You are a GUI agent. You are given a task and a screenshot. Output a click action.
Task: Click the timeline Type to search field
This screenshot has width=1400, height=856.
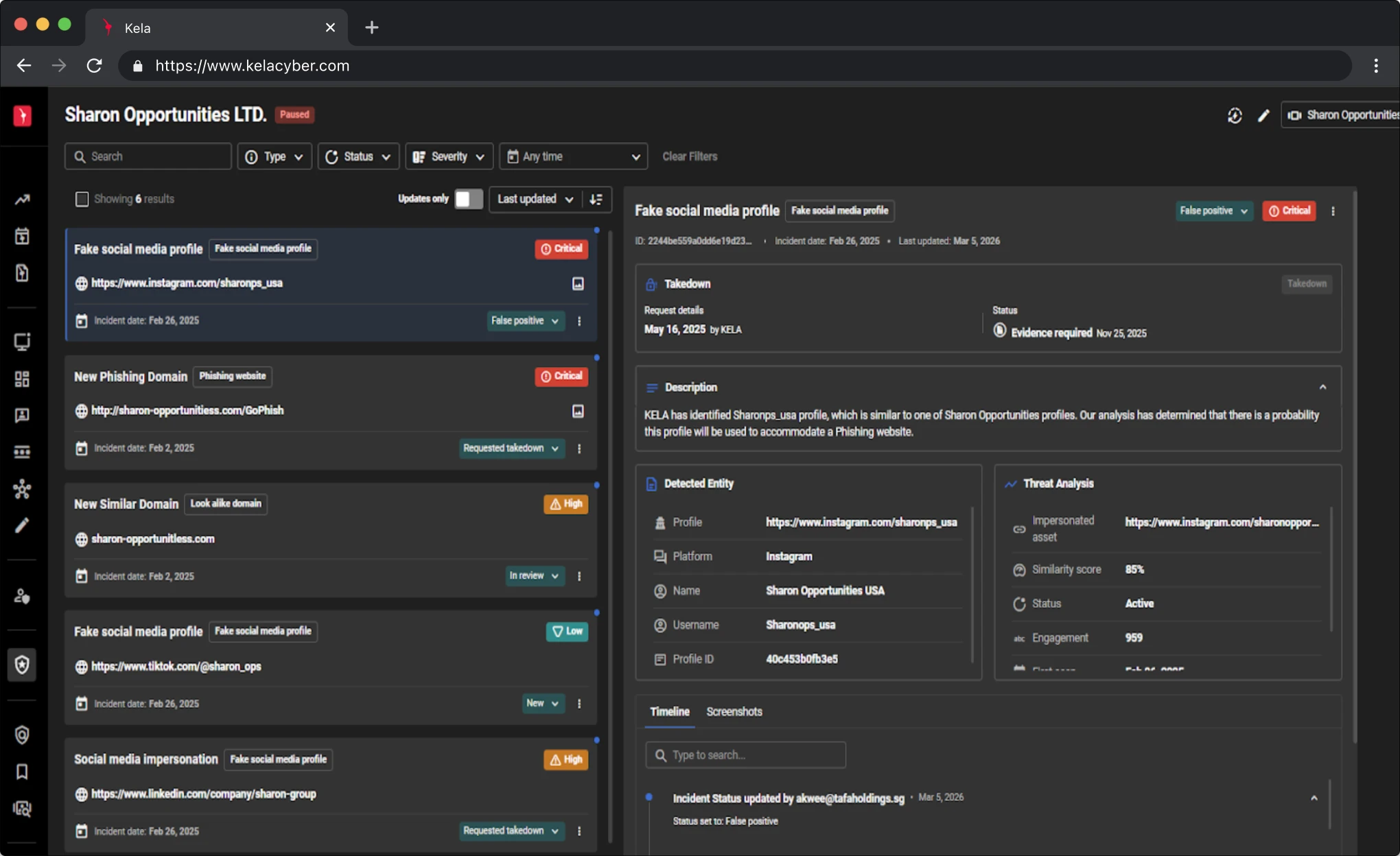click(x=745, y=755)
